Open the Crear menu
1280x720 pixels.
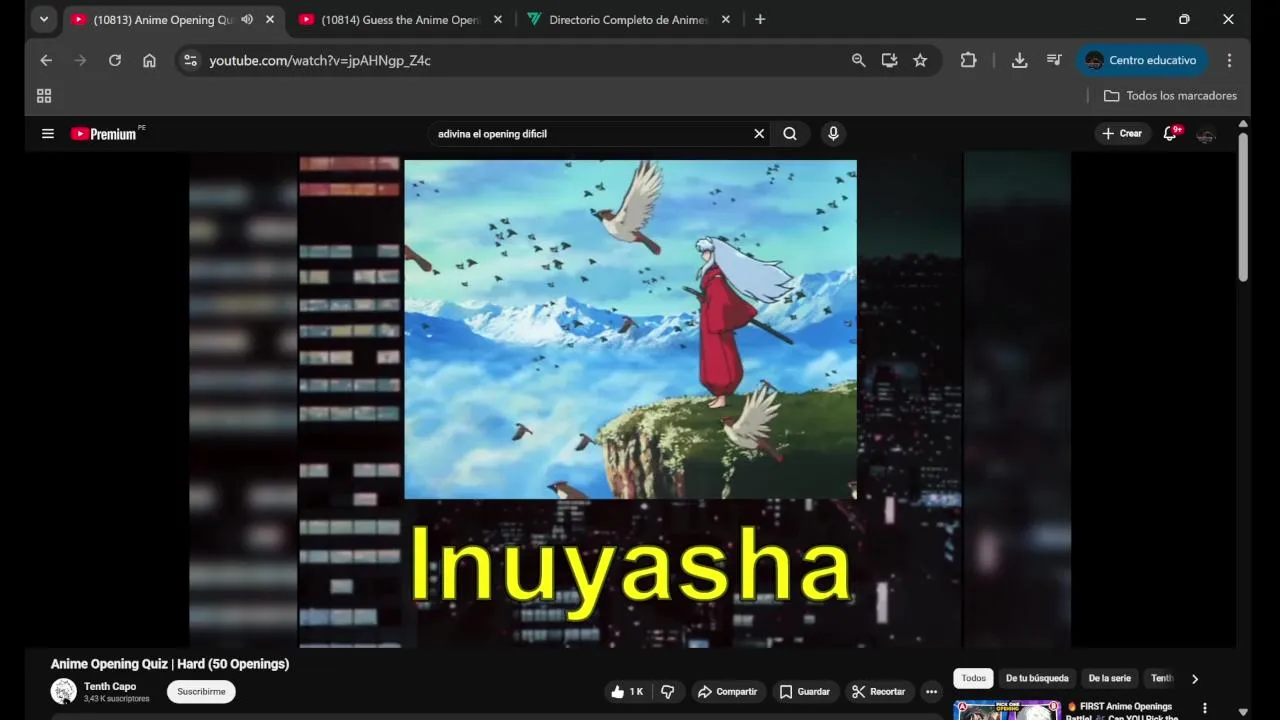point(1122,133)
